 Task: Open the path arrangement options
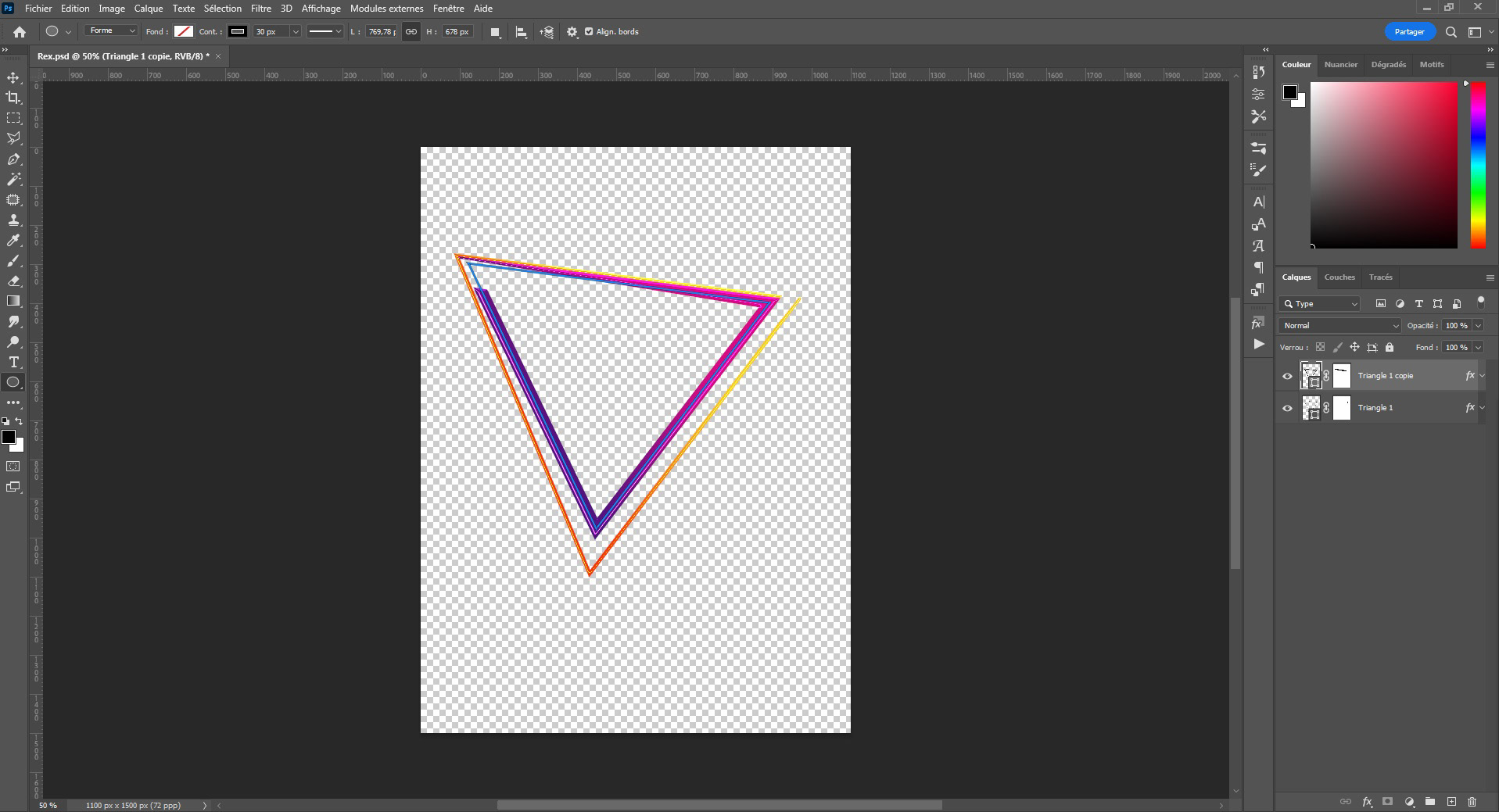[547, 32]
